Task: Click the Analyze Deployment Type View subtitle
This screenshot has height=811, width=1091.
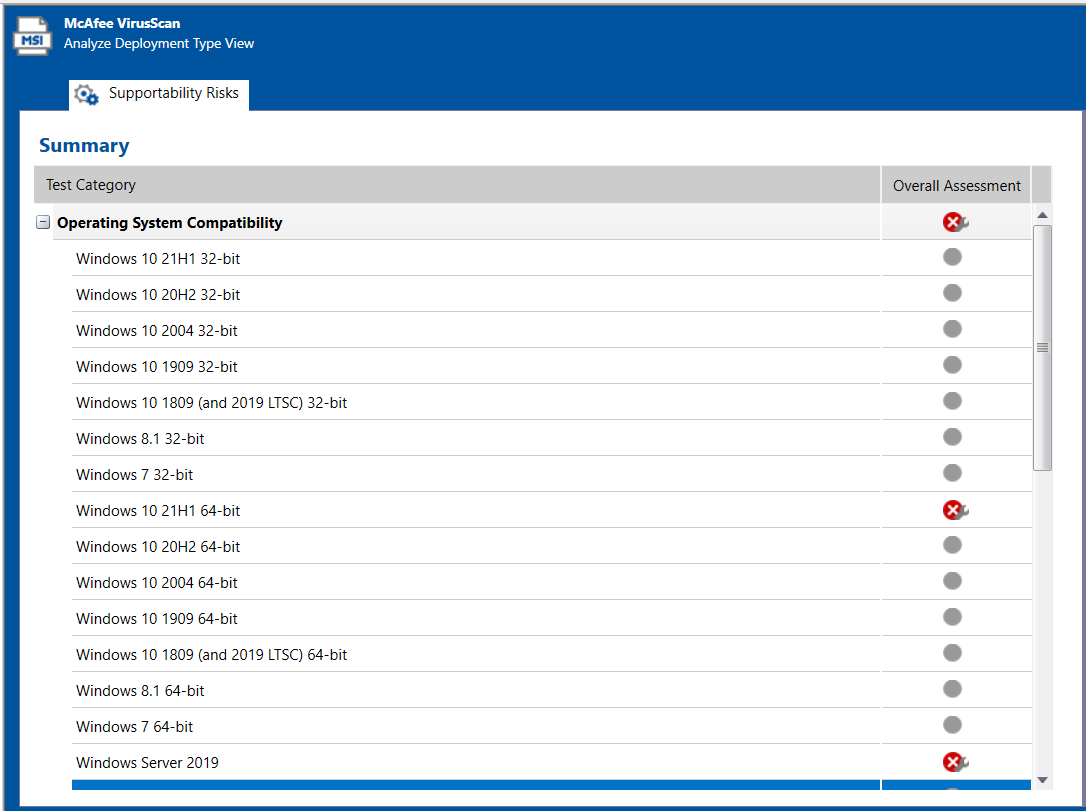Action: pos(159,43)
